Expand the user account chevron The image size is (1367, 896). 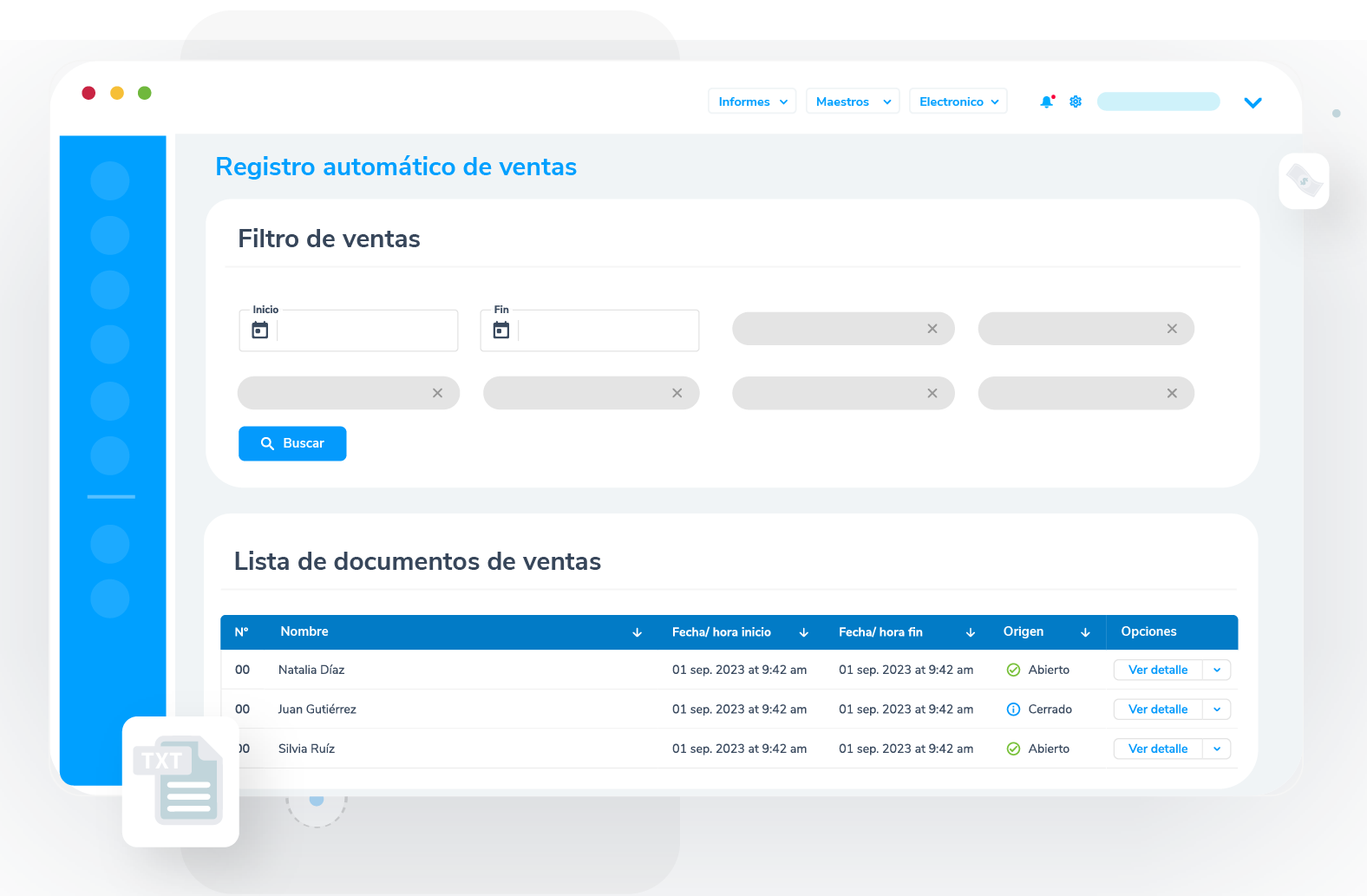click(1253, 102)
